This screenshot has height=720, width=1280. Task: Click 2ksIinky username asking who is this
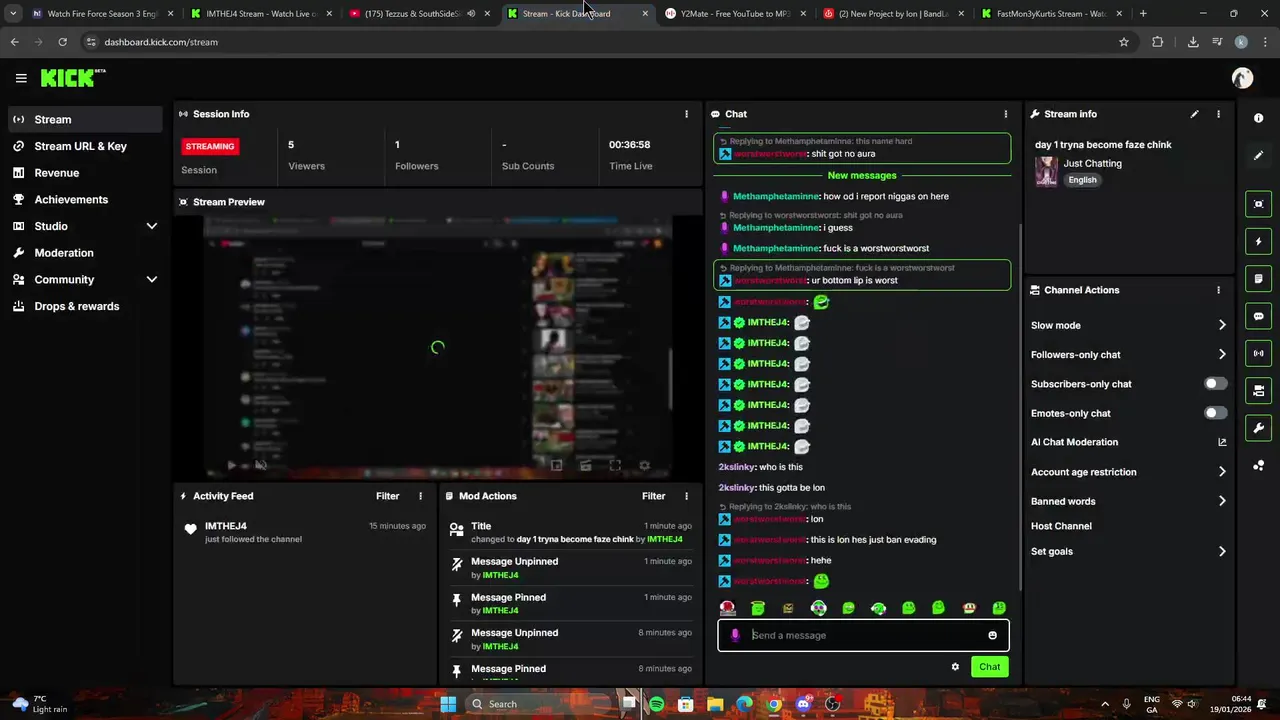pos(736,467)
